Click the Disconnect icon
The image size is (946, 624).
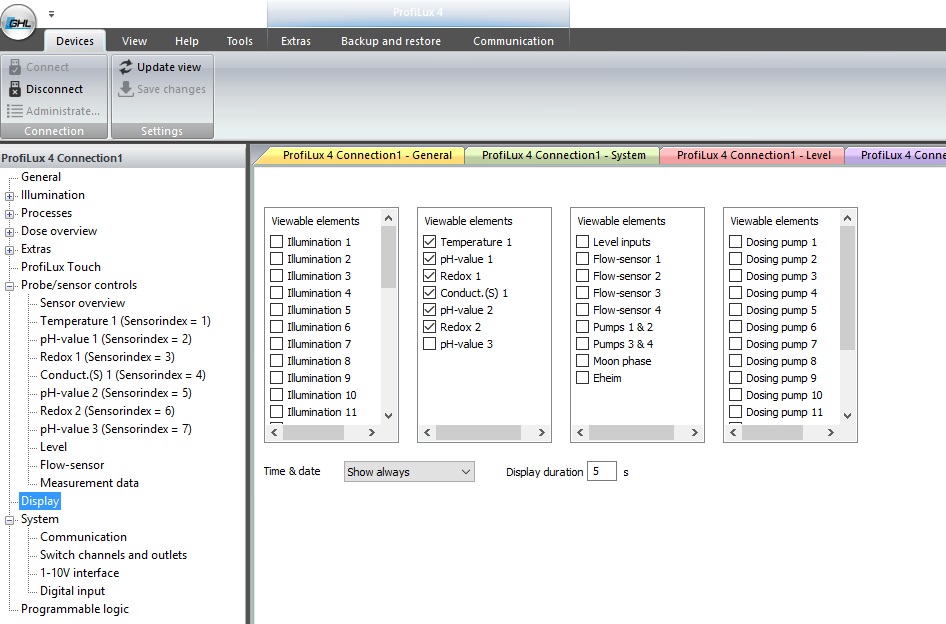[15, 89]
